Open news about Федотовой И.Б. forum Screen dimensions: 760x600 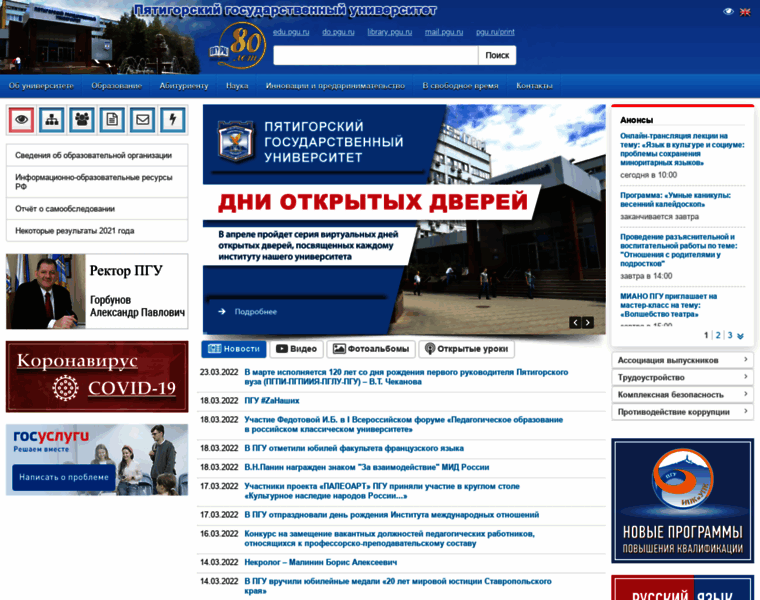click(404, 425)
